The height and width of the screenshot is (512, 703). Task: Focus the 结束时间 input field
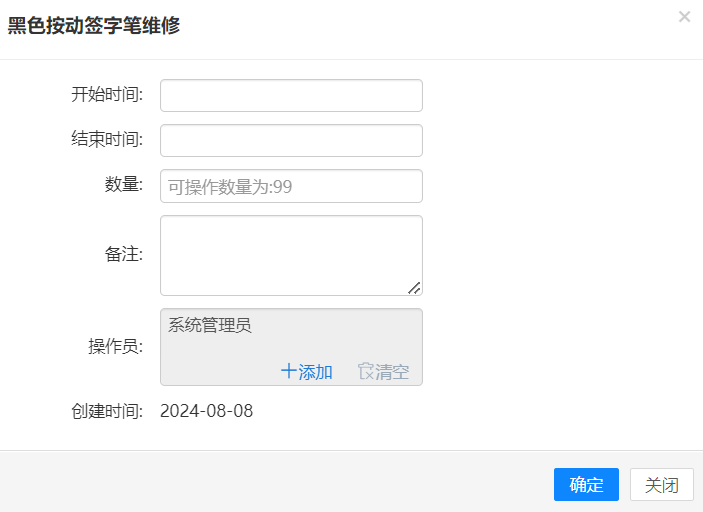(291, 141)
